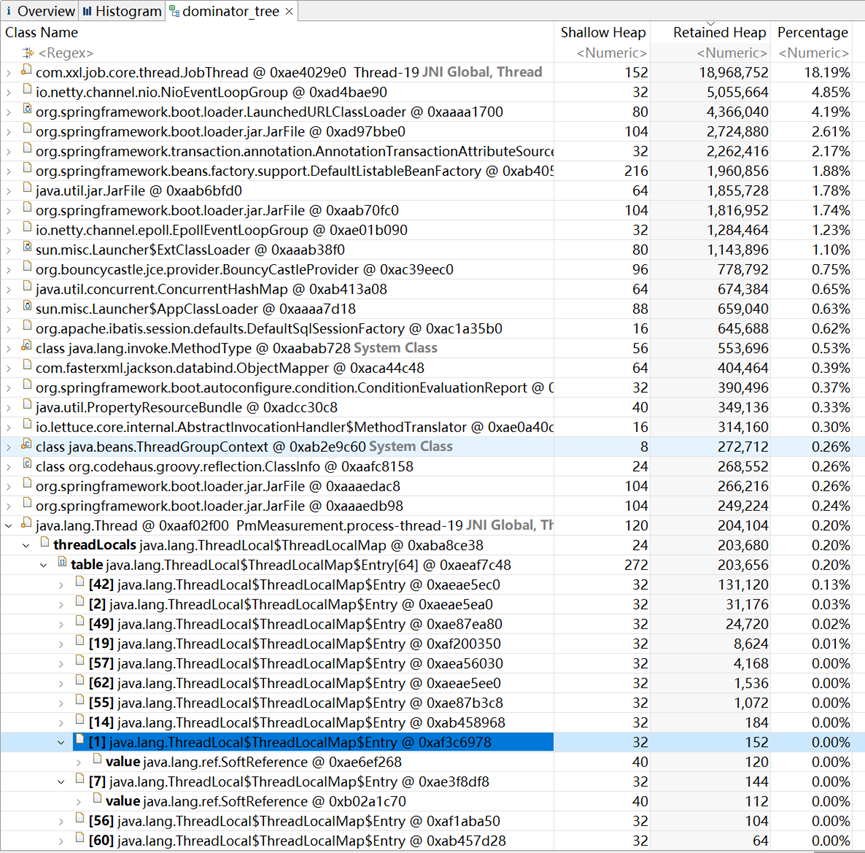Expand the com.xxl.job.core.thread.JobThread row
Screen dimensions: 865x853
pos(8,73)
